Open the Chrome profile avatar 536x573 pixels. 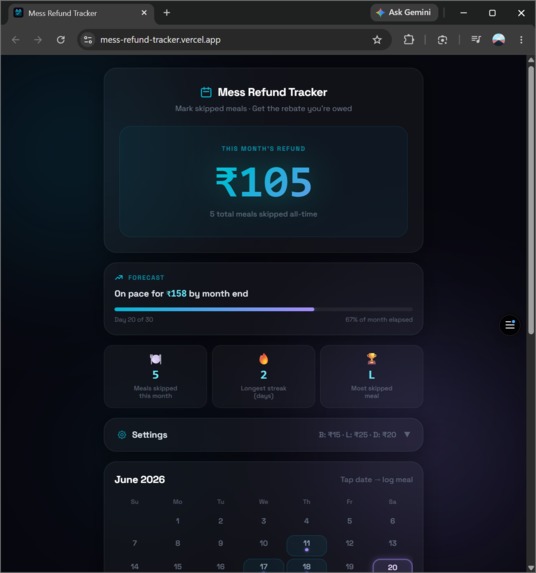coord(499,39)
